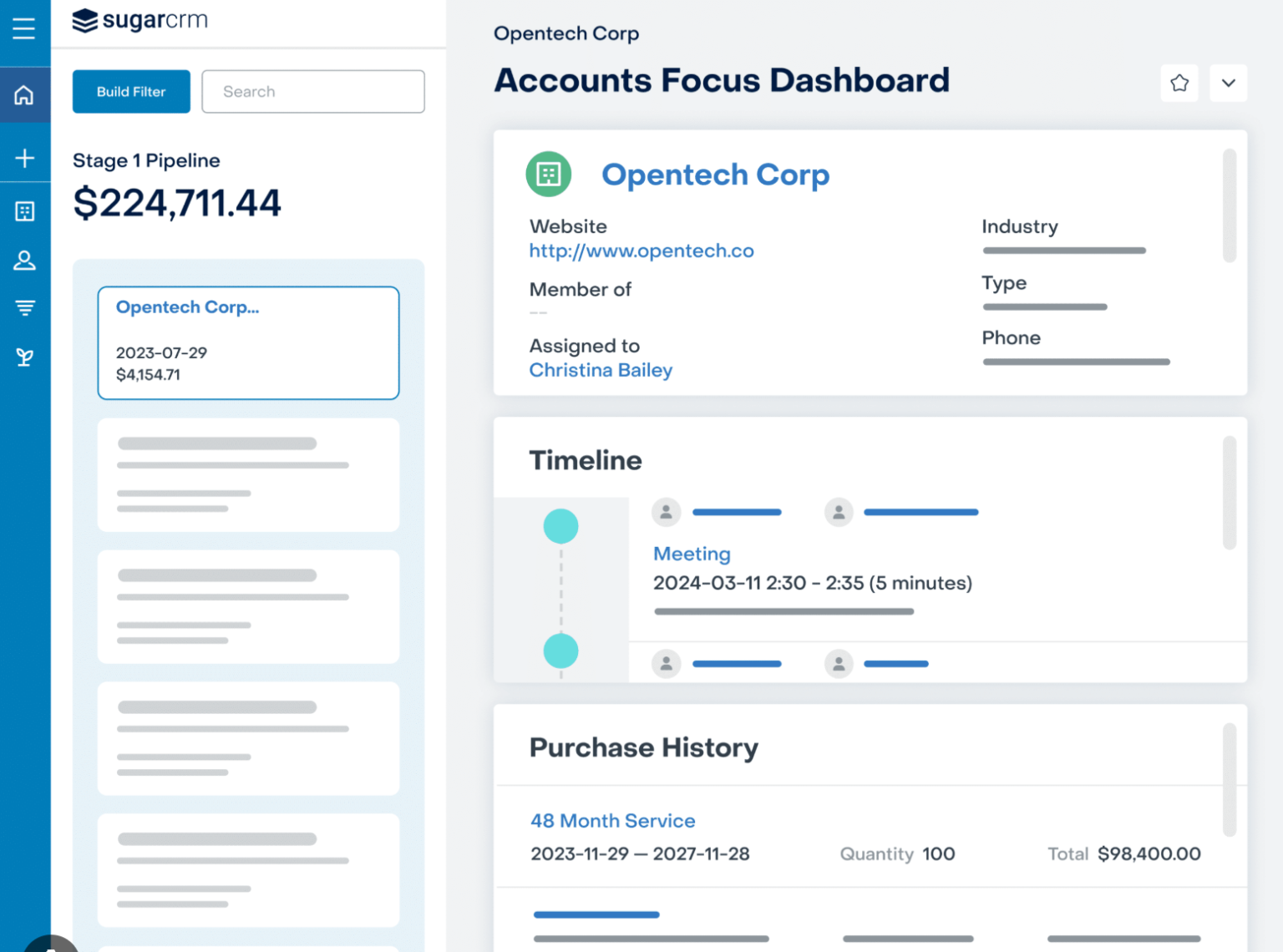Click the plant icon at sidebar bottom
The height and width of the screenshot is (952, 1283).
(24, 357)
